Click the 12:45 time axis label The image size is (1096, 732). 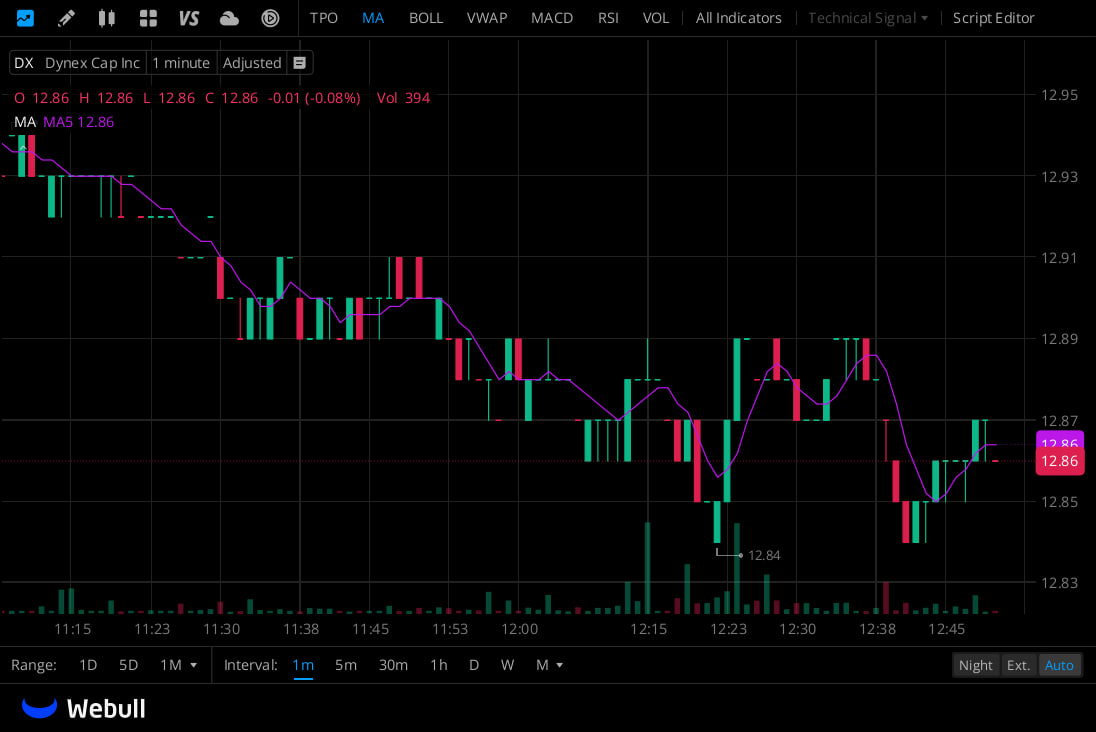[x=946, y=629]
